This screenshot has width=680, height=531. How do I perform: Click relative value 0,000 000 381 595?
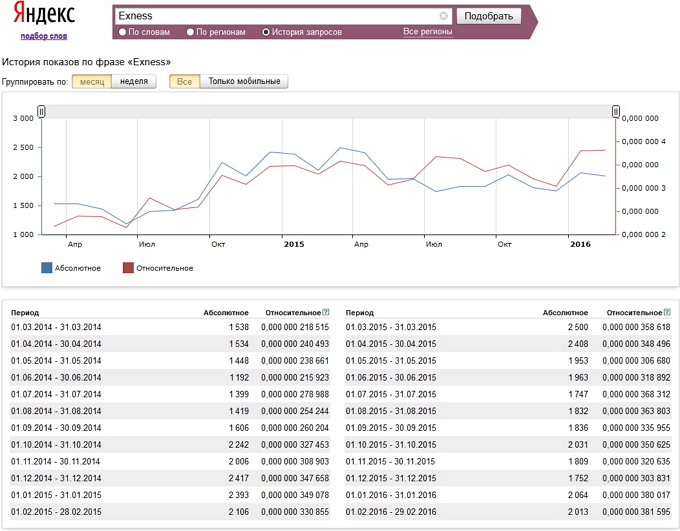(x=636, y=511)
